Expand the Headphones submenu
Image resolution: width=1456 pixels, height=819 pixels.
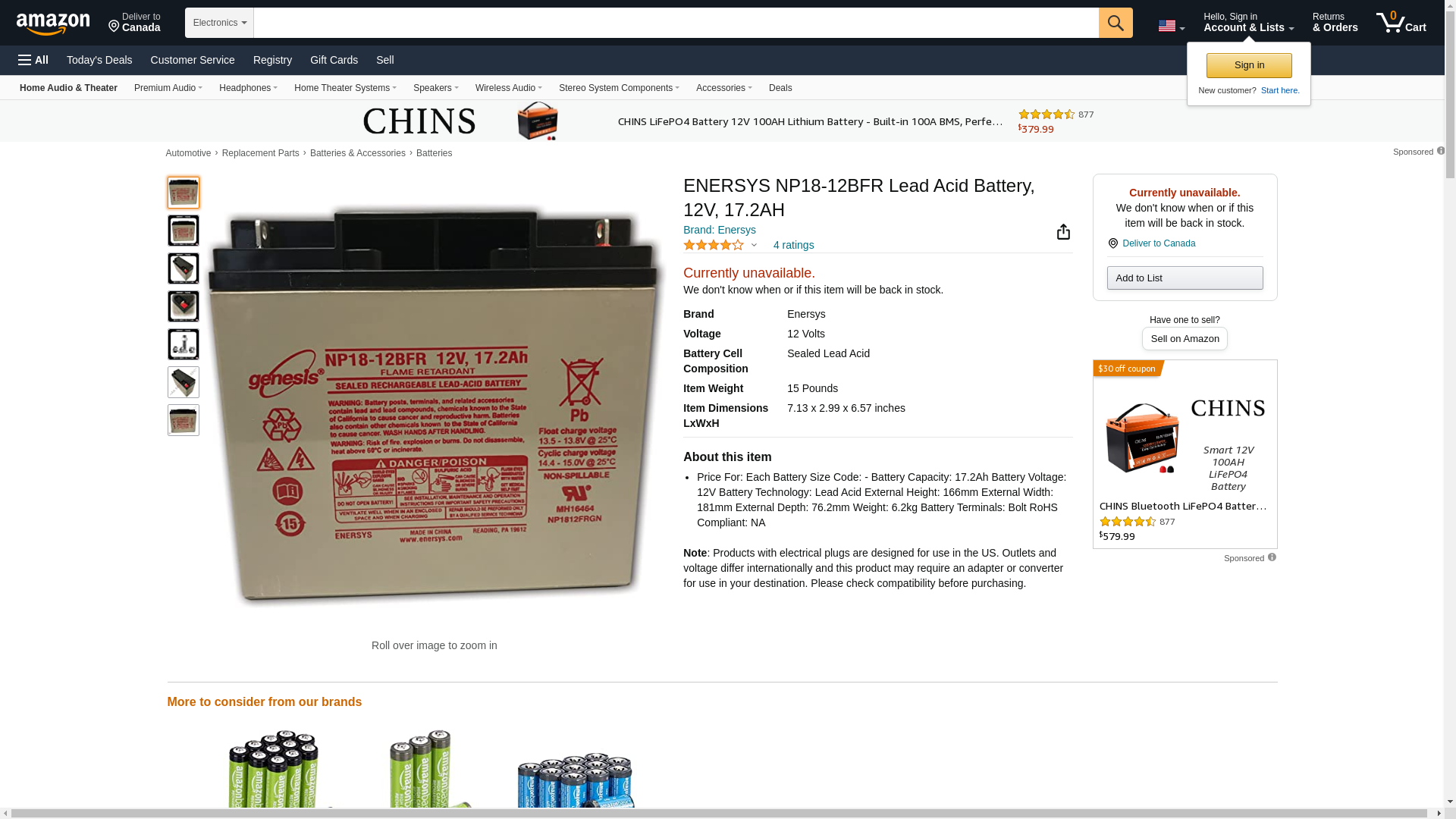[248, 88]
